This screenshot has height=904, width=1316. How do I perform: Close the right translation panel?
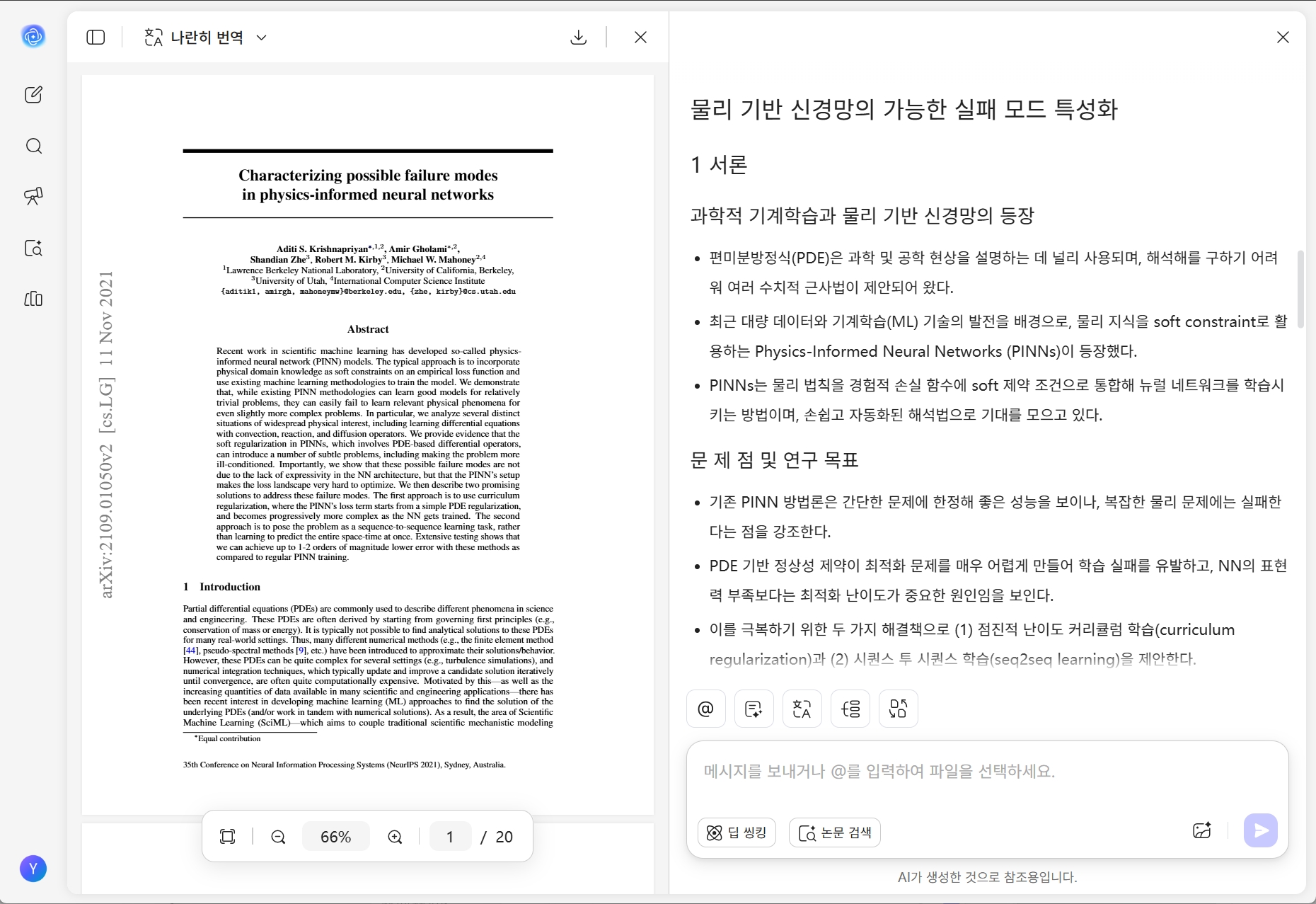tap(1283, 38)
